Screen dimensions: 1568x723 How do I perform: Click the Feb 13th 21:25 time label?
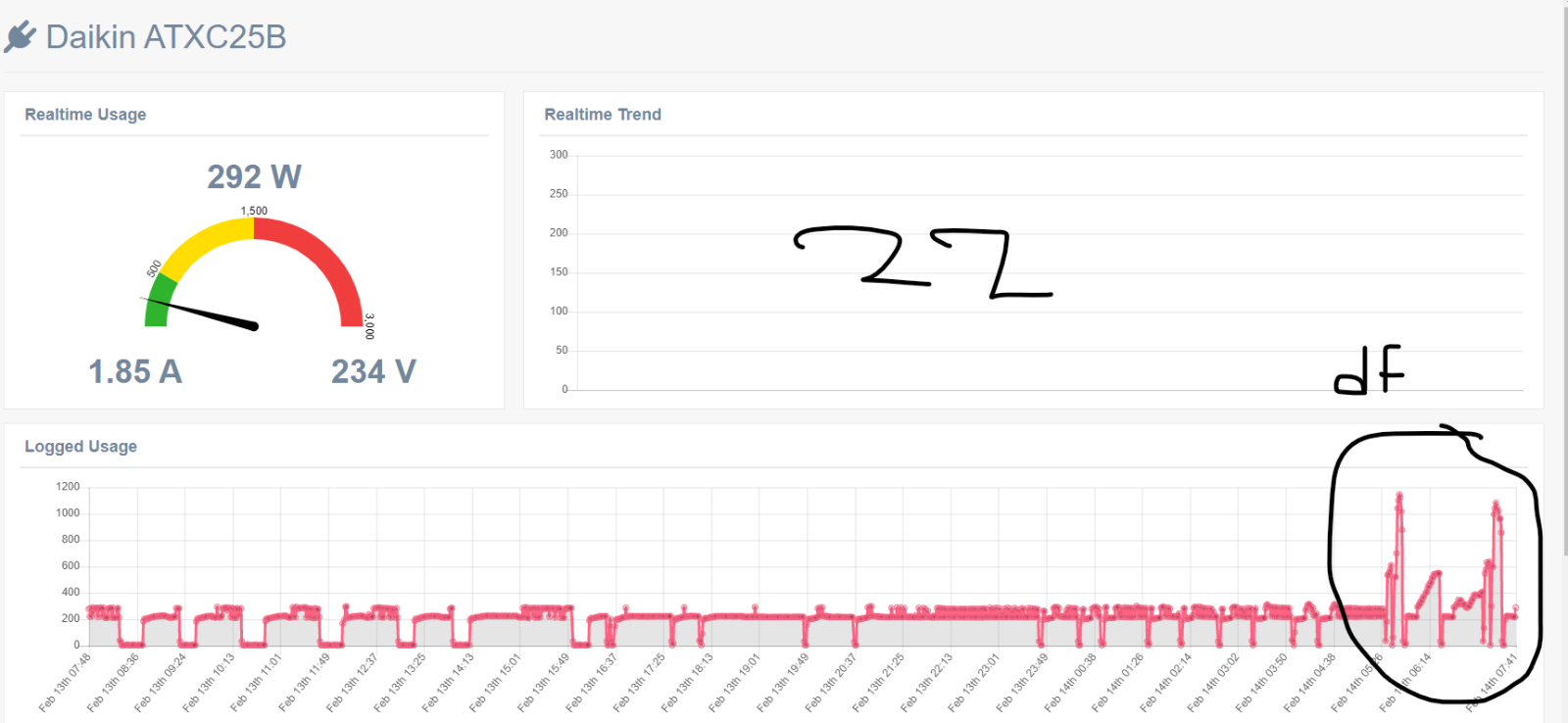pos(879,683)
